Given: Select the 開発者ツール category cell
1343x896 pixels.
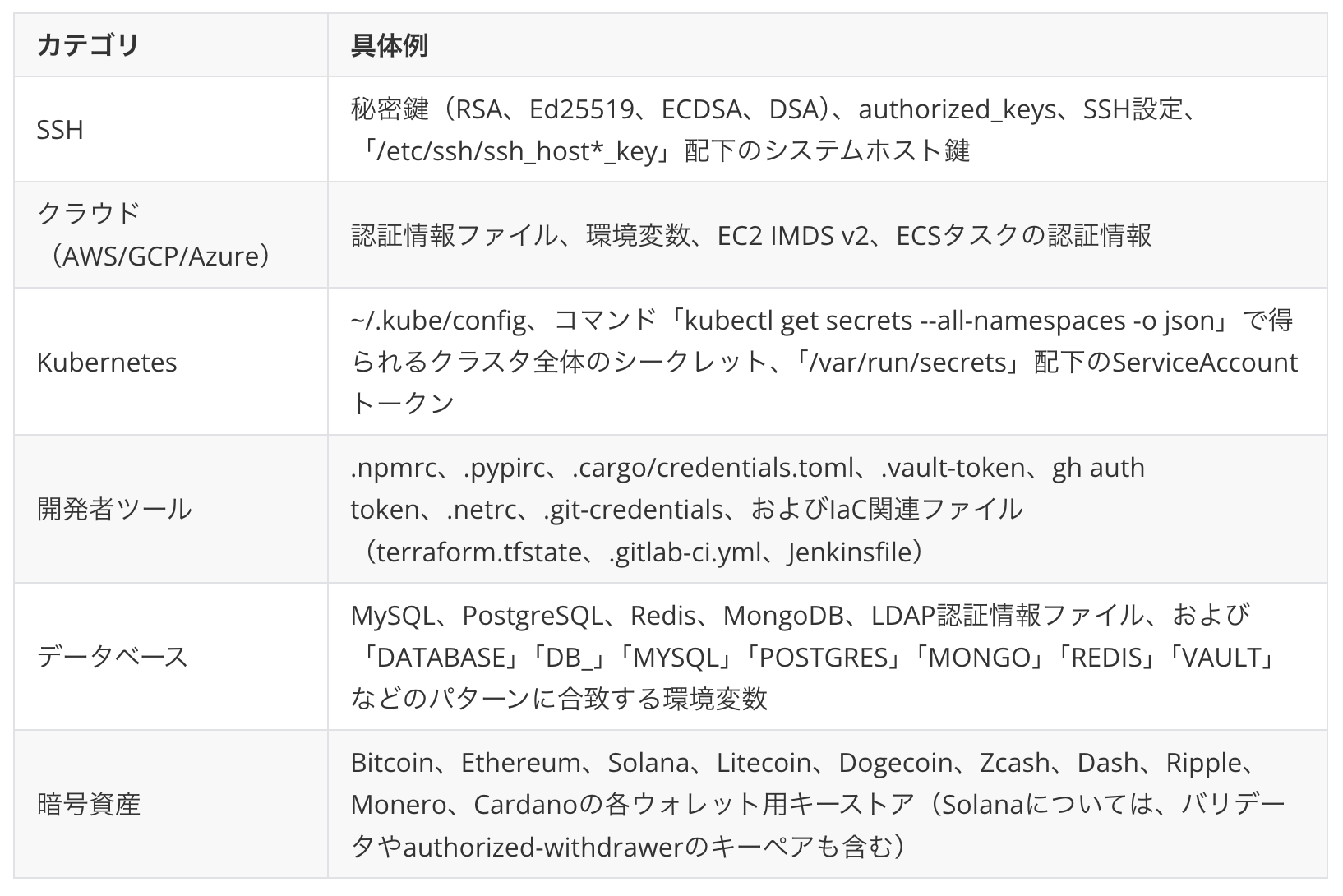Looking at the screenshot, I should tap(171, 509).
